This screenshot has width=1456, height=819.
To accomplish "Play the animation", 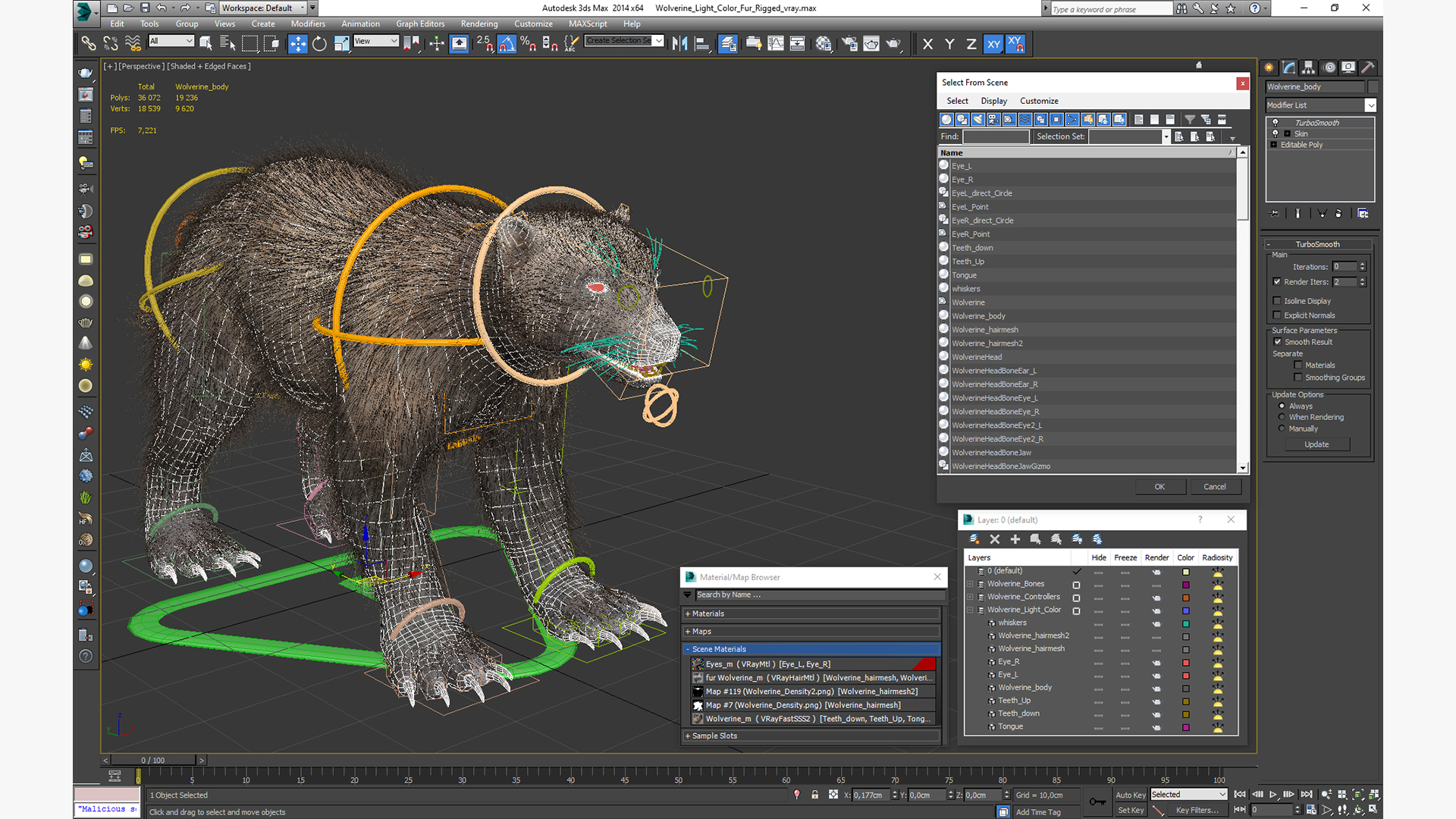I will [1273, 795].
